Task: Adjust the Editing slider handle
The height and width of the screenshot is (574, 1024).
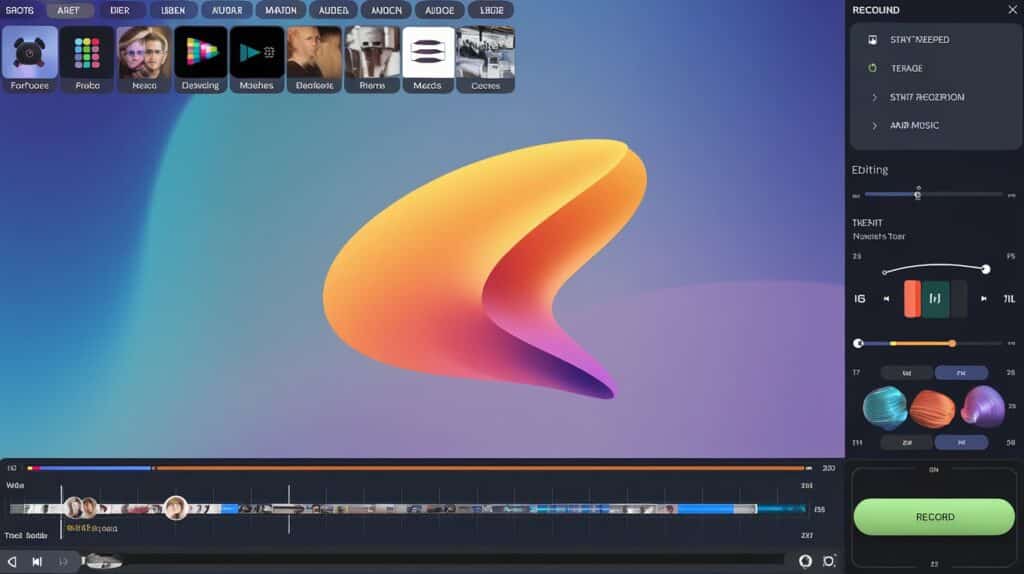Action: point(918,195)
